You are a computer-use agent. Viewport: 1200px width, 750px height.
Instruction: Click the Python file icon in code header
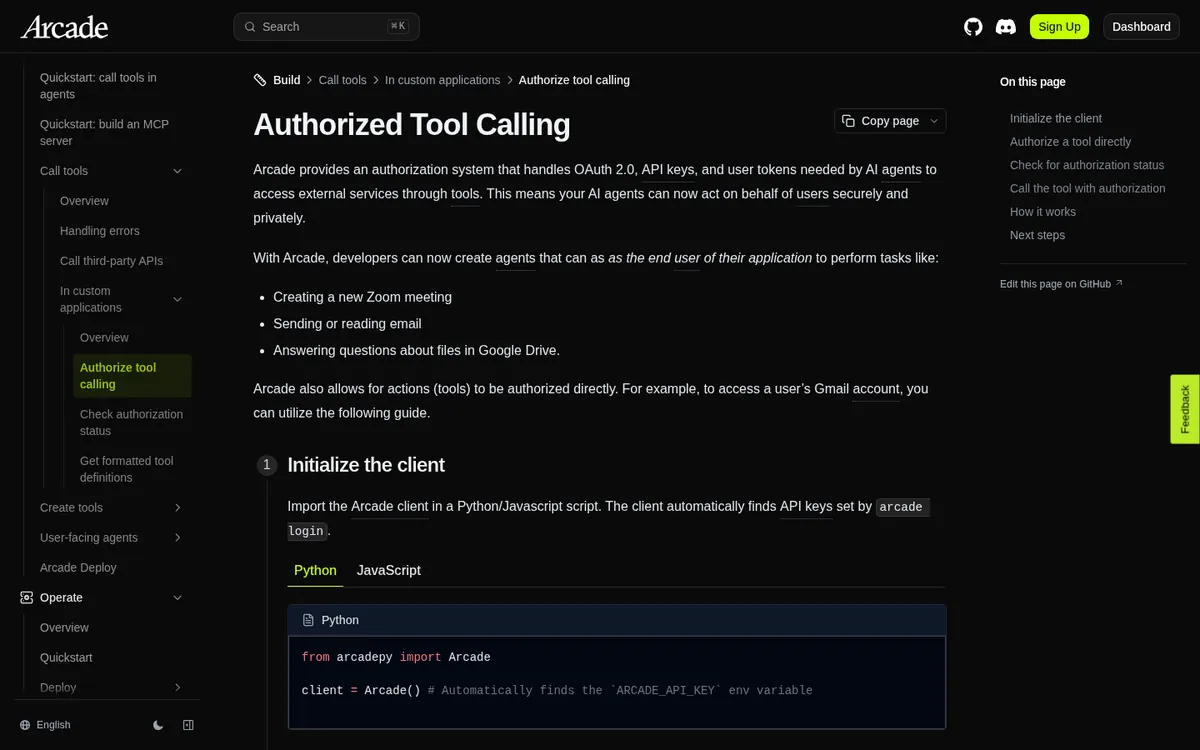[x=308, y=620]
